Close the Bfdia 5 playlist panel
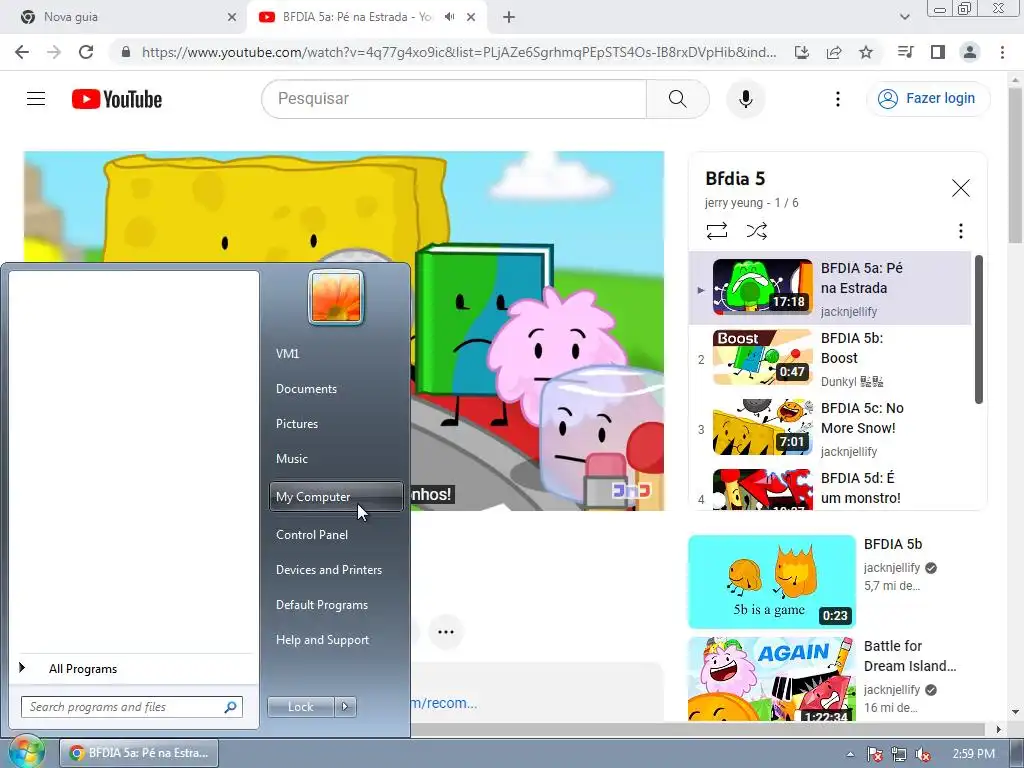Image resolution: width=1024 pixels, height=768 pixels. [960, 188]
